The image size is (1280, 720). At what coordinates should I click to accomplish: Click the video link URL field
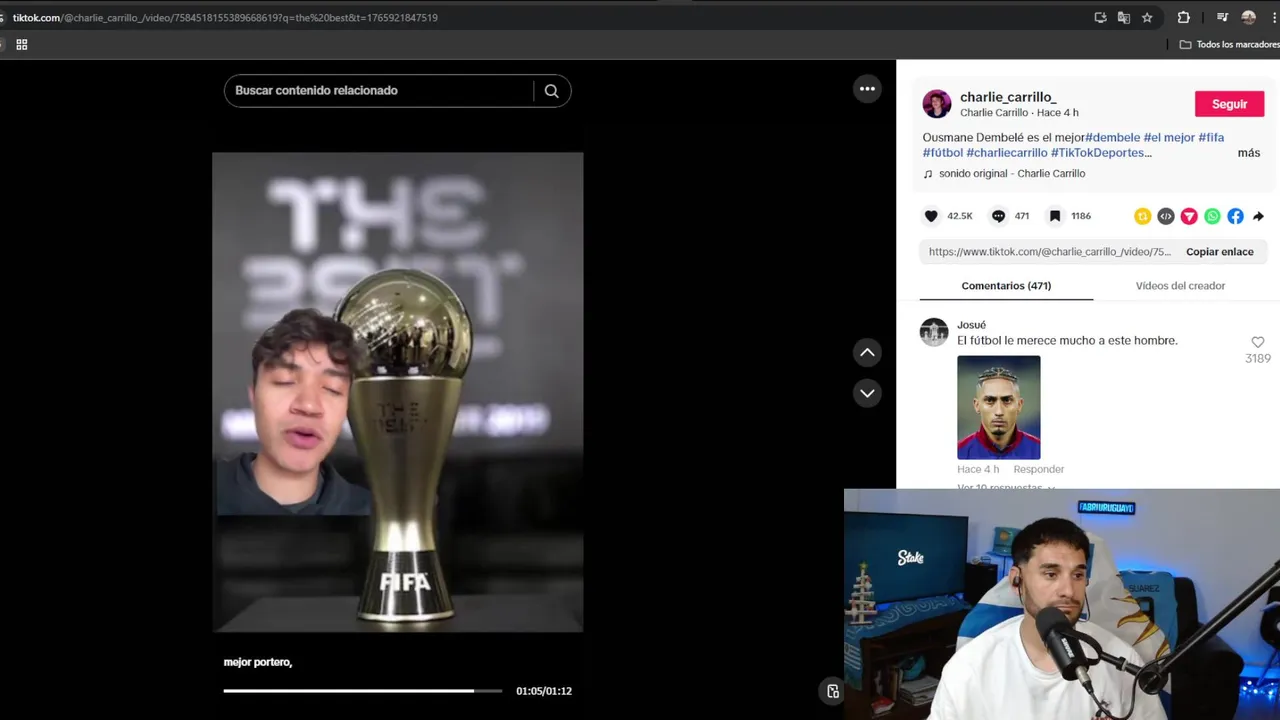(x=1049, y=252)
